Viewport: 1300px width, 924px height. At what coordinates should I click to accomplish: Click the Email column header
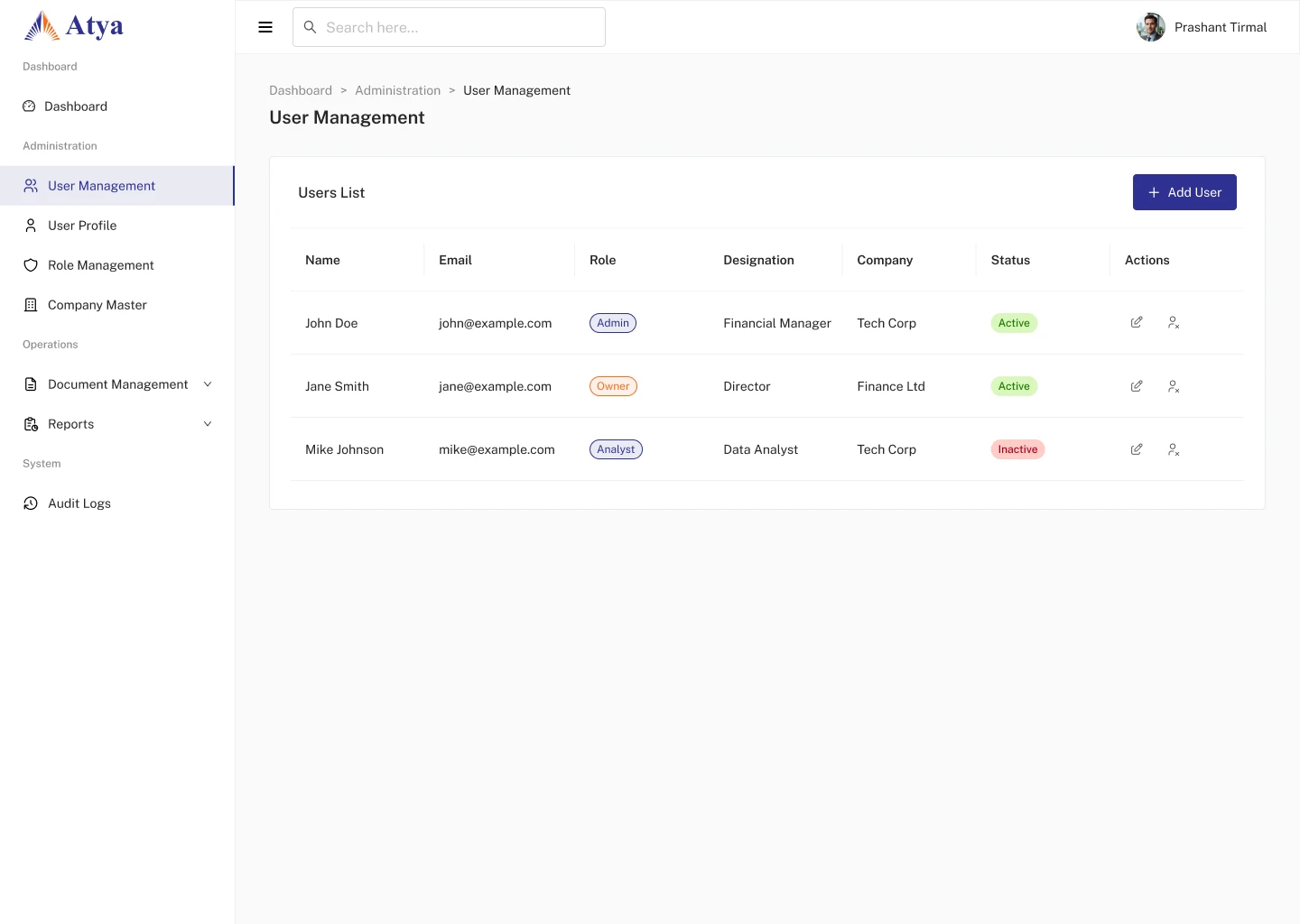[x=455, y=260]
